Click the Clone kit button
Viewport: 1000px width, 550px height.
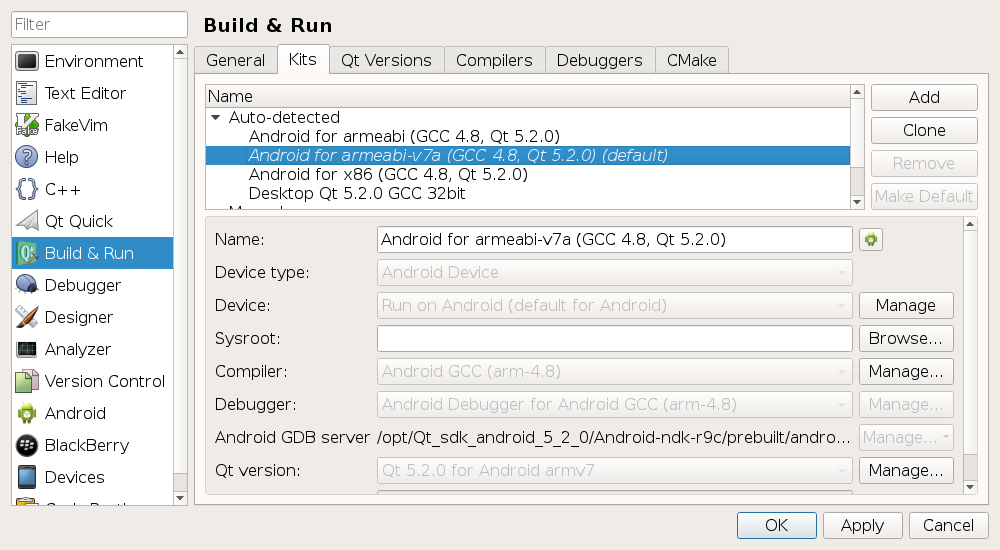click(924, 130)
